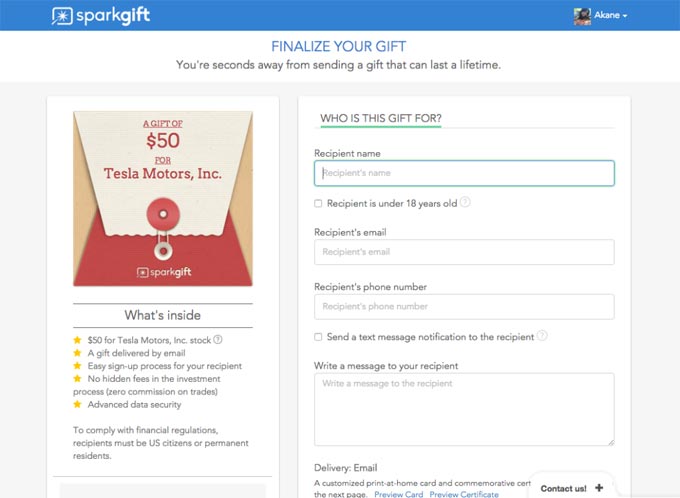Click help icon next to text notification

tap(542, 336)
